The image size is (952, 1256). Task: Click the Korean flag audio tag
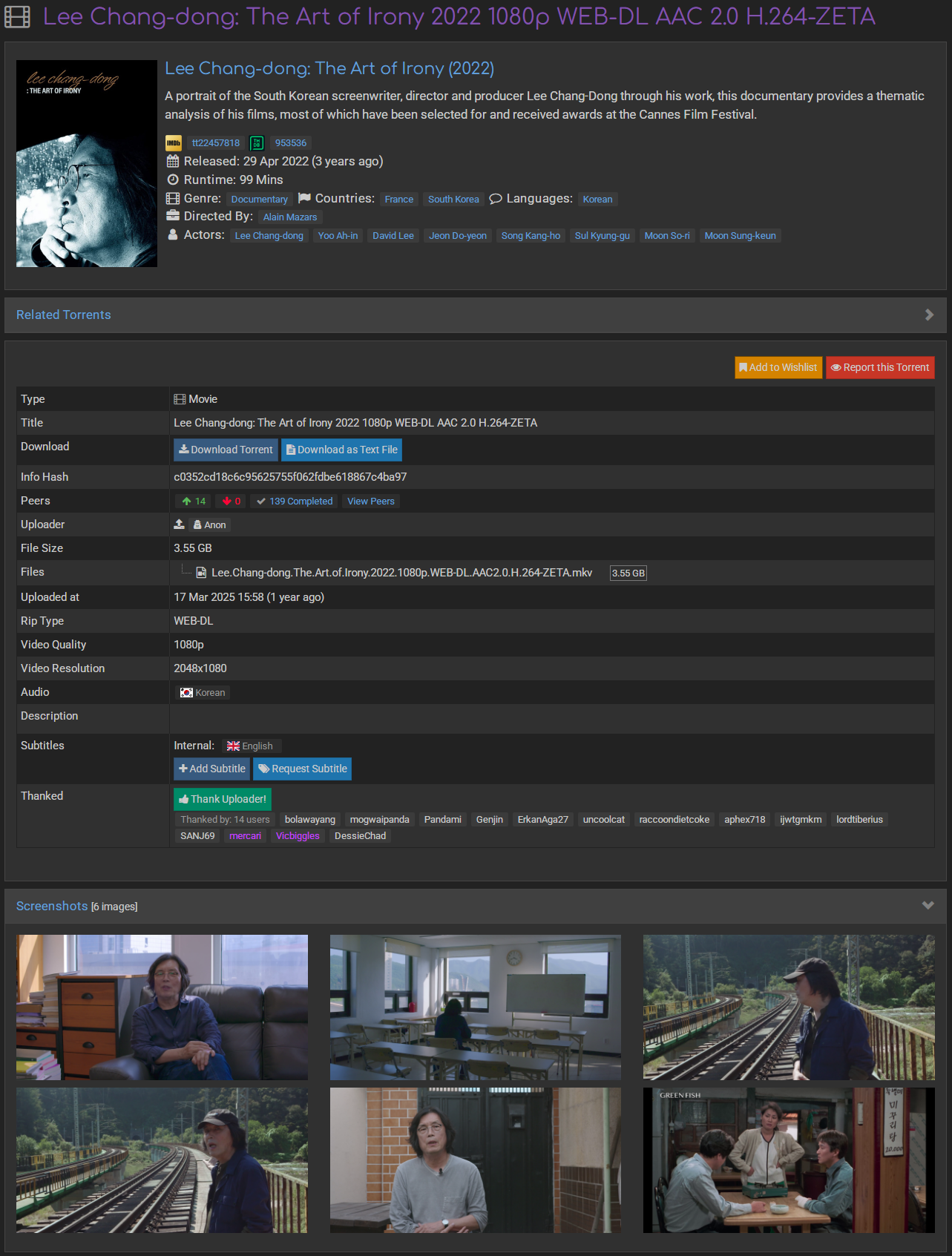203,693
